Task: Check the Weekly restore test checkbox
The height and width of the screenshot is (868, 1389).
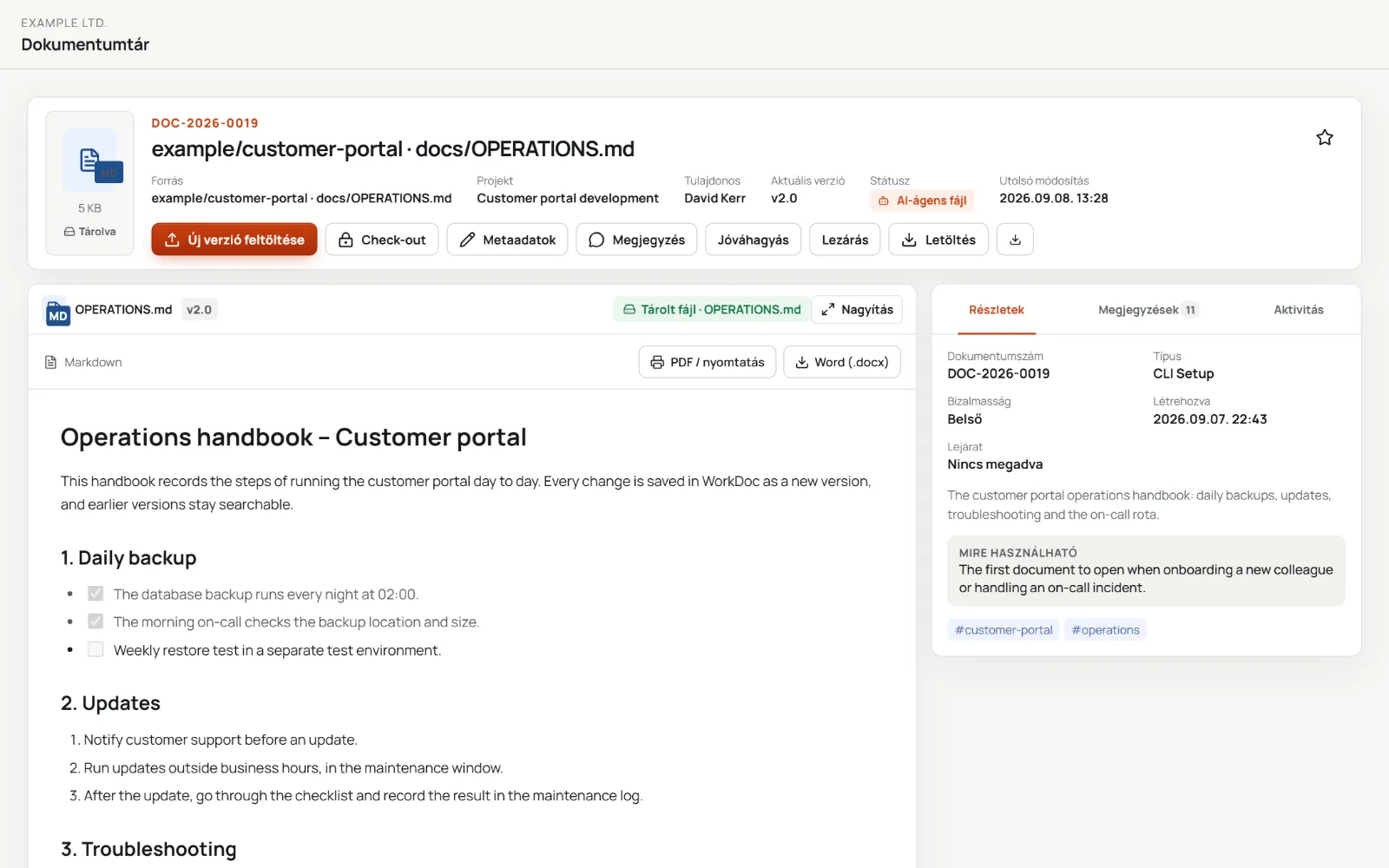Action: click(x=95, y=649)
